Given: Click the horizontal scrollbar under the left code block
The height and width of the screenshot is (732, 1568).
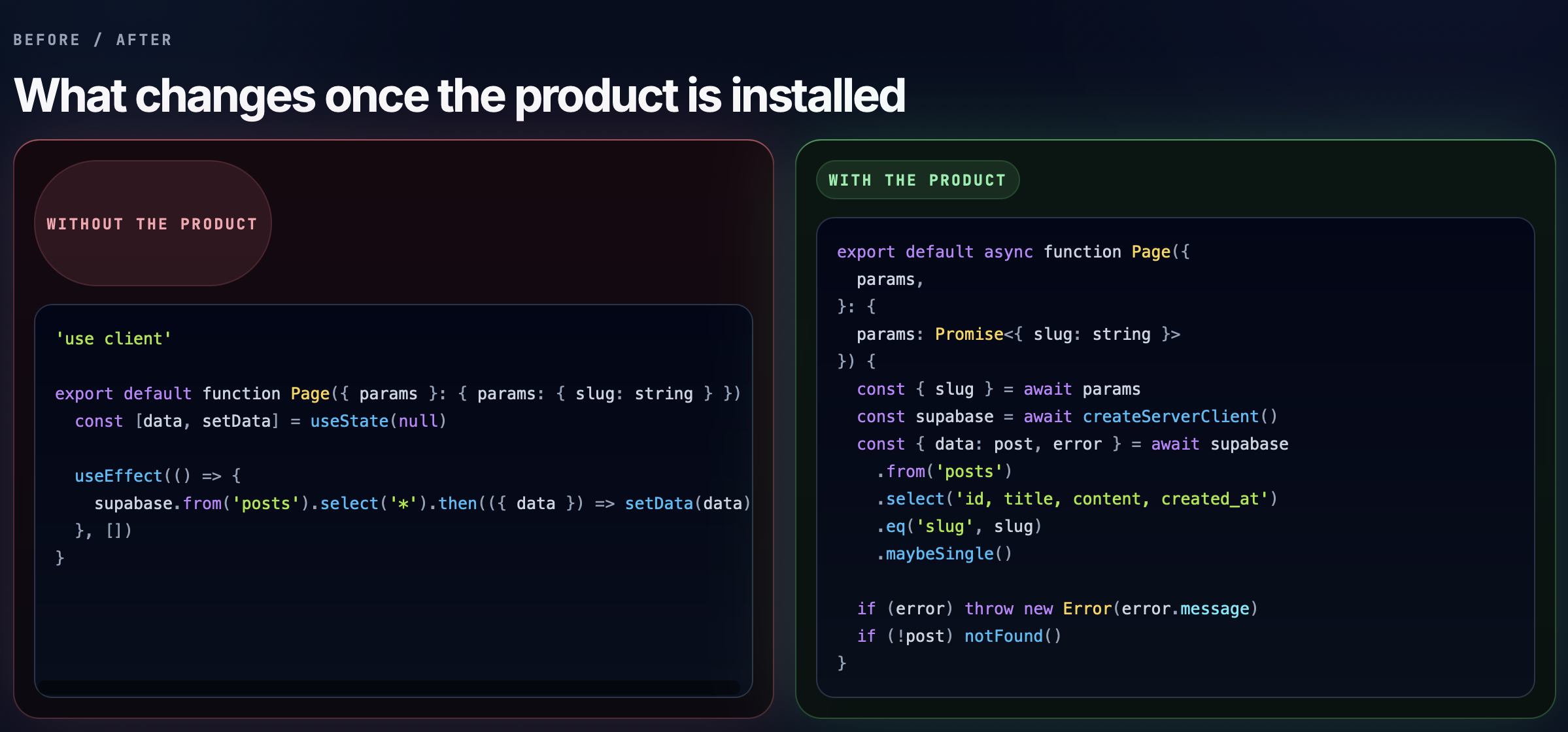Looking at the screenshot, I should coord(392,687).
